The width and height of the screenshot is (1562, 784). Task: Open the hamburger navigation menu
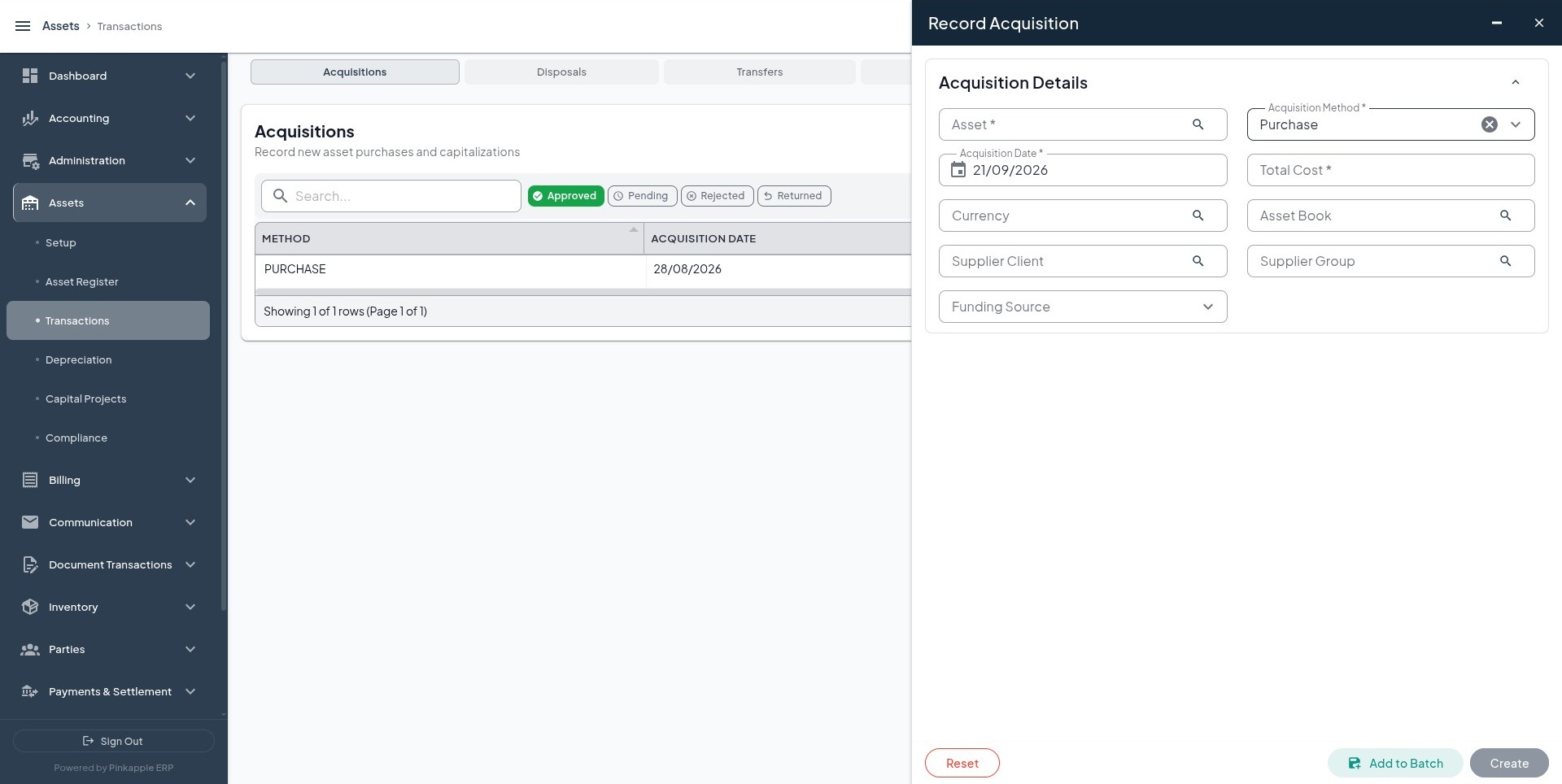(x=23, y=26)
